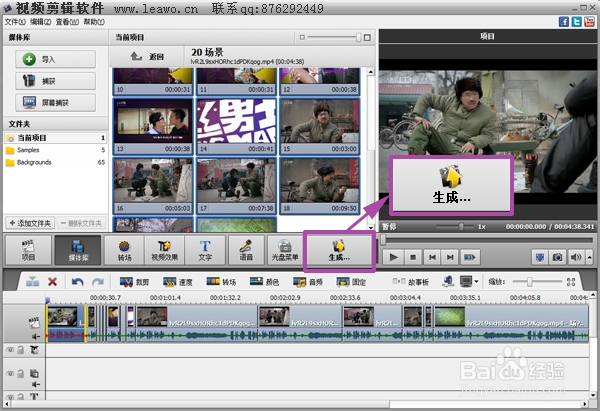Select the Samples folder
Viewport: 600px width, 411px height.
pos(55,150)
